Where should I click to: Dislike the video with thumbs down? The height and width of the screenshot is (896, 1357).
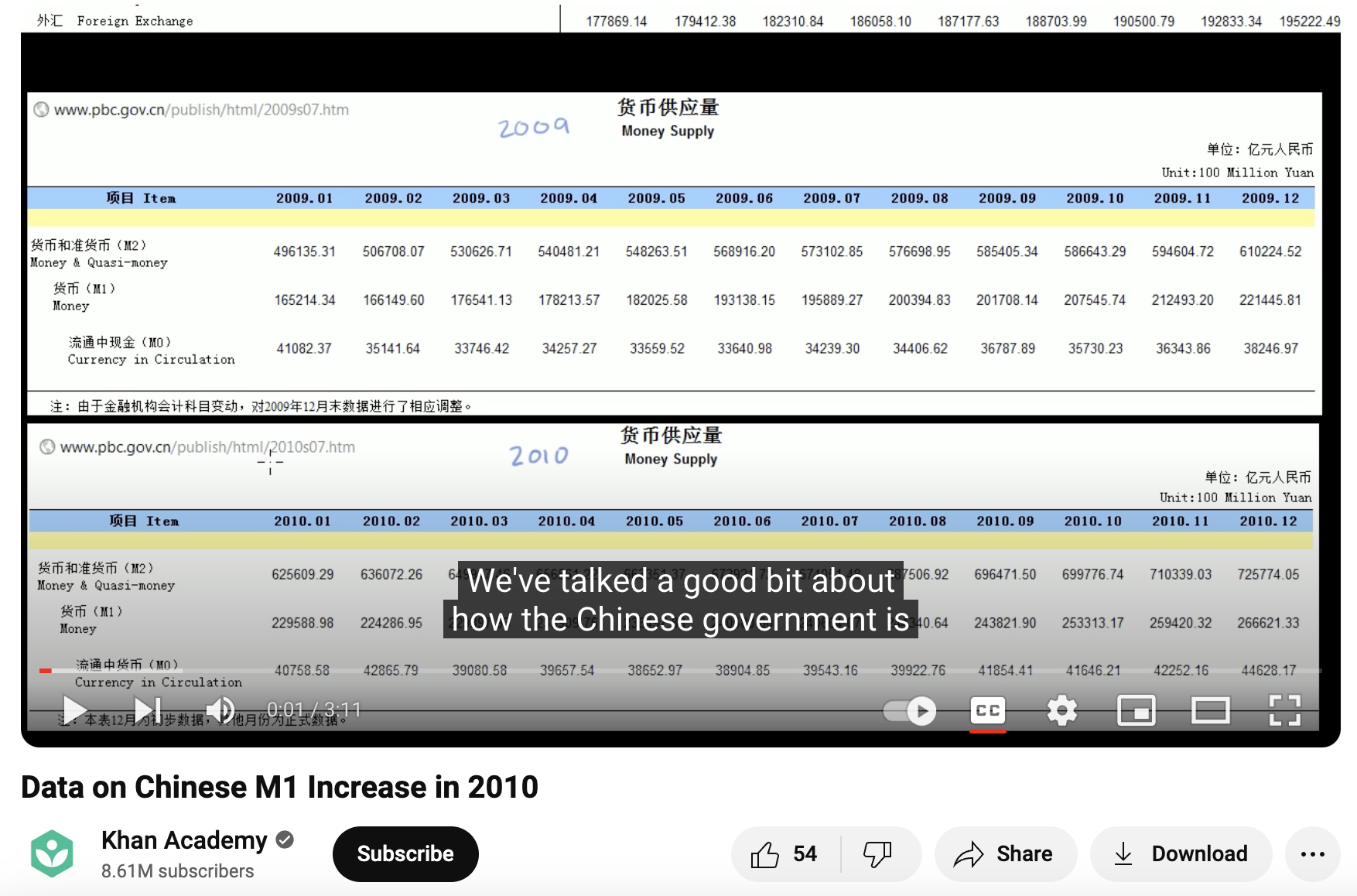click(879, 853)
